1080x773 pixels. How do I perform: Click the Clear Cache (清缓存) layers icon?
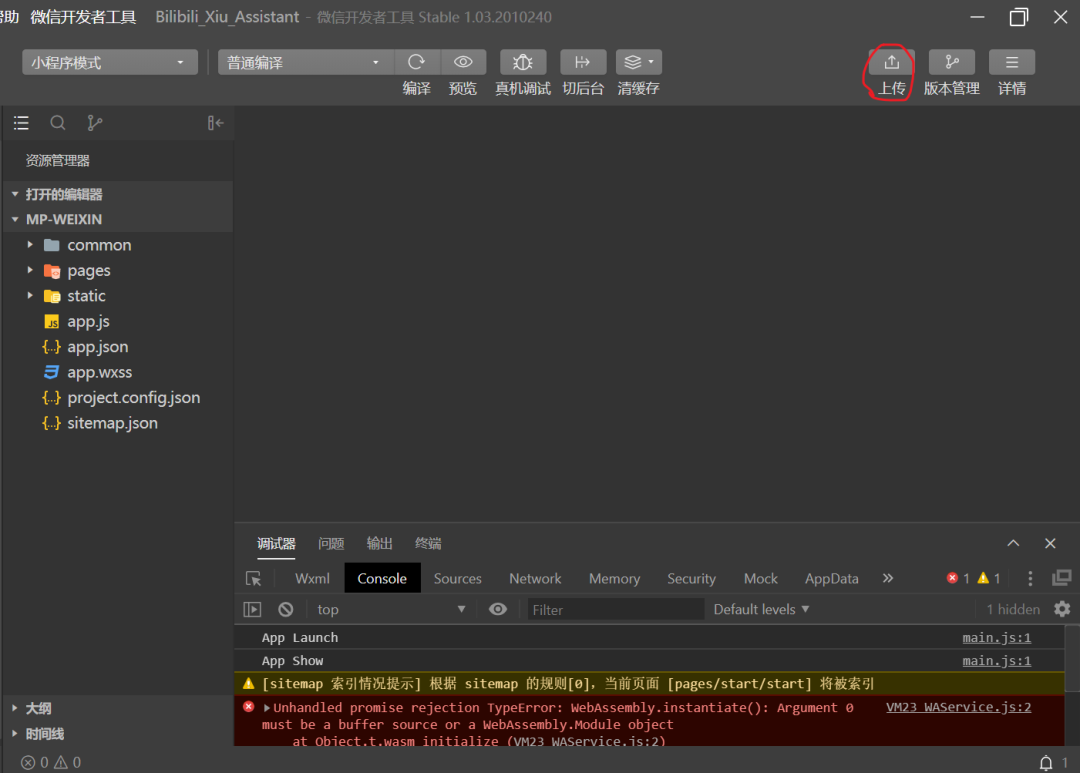[638, 62]
